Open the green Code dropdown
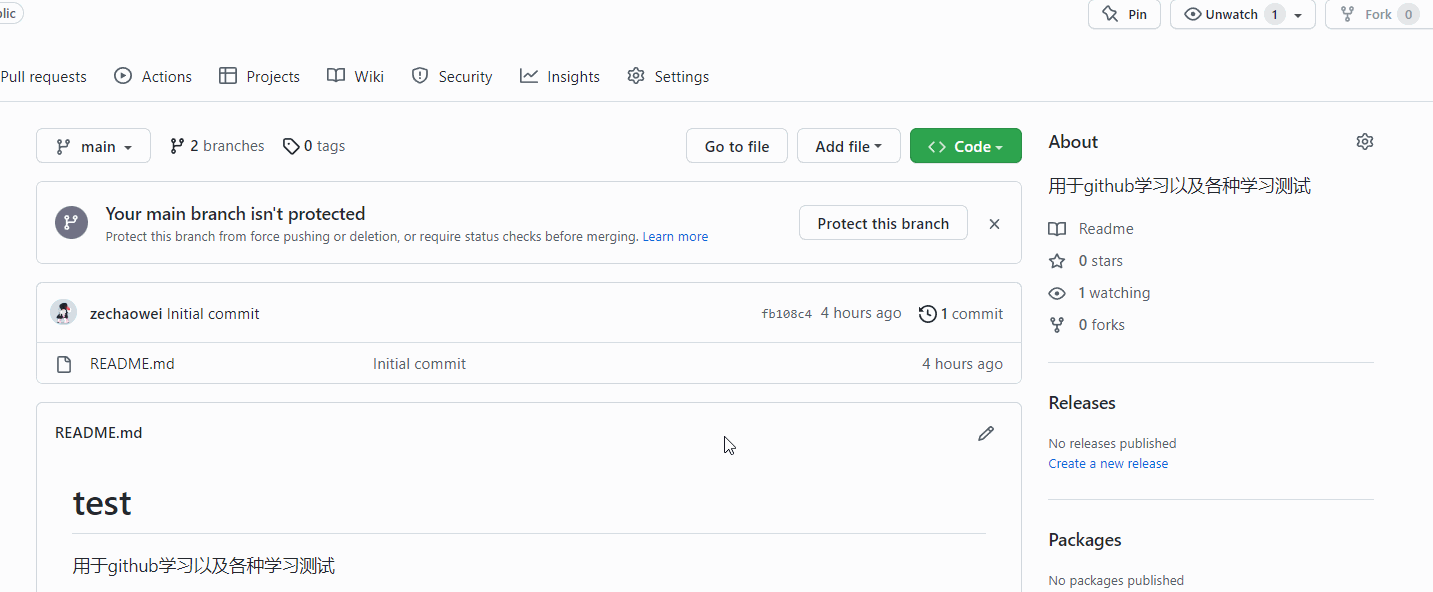This screenshot has height=592, width=1433. point(964,145)
